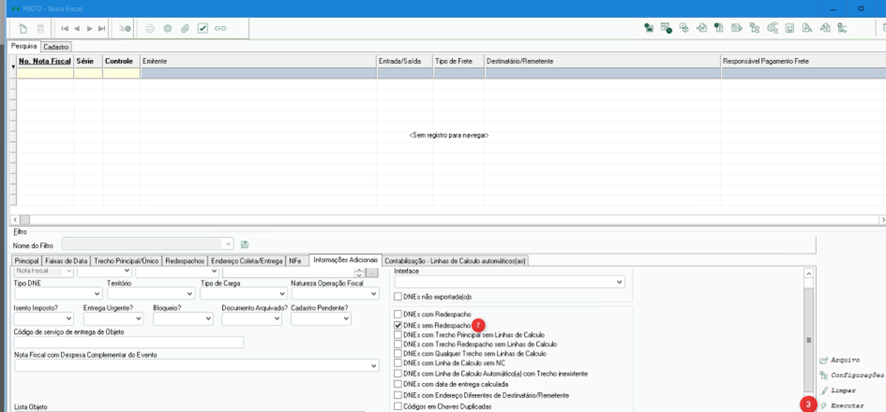Switch to the Redespachos tab

pyautogui.click(x=184, y=261)
